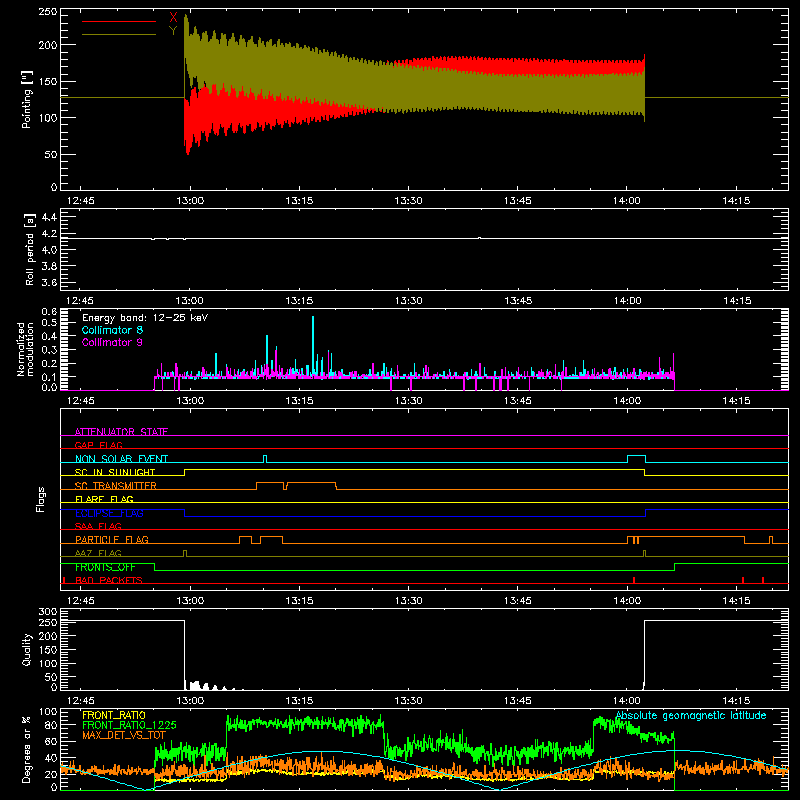This screenshot has height=800, width=800.
Task: Click the Roll period axis title
Action: (30, 250)
